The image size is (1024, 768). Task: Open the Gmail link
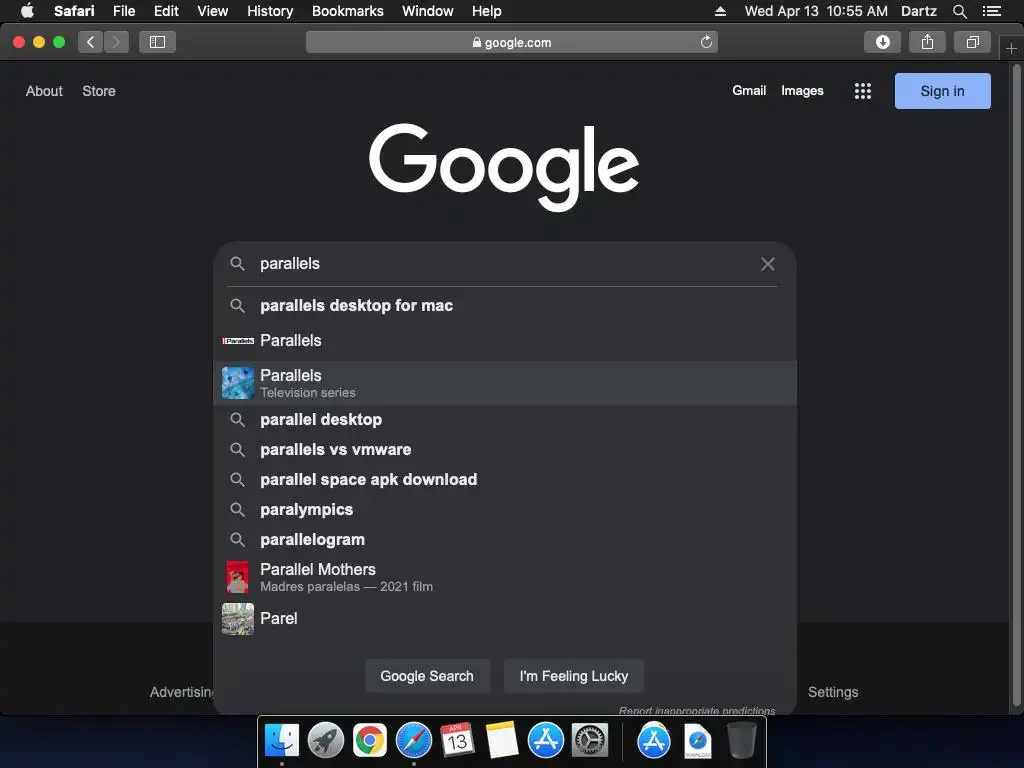click(748, 91)
